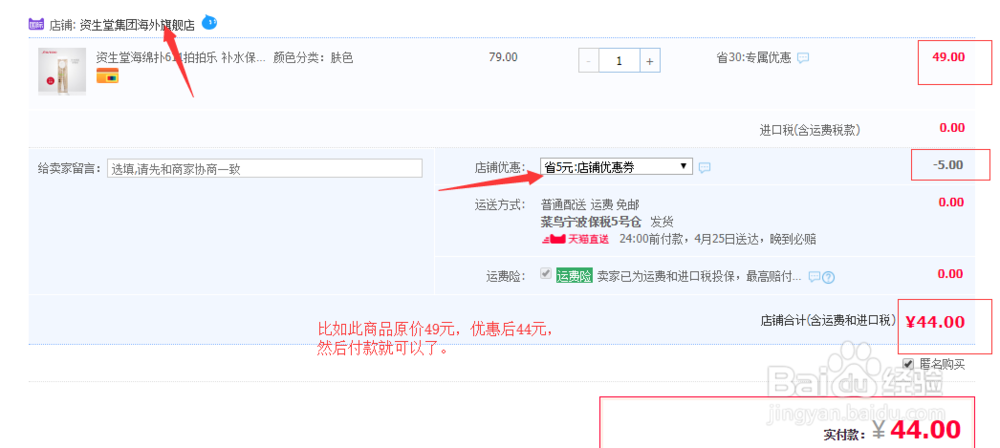Click the 79.00 original unit price
This screenshot has height=448, width=1000.
[x=503, y=57]
